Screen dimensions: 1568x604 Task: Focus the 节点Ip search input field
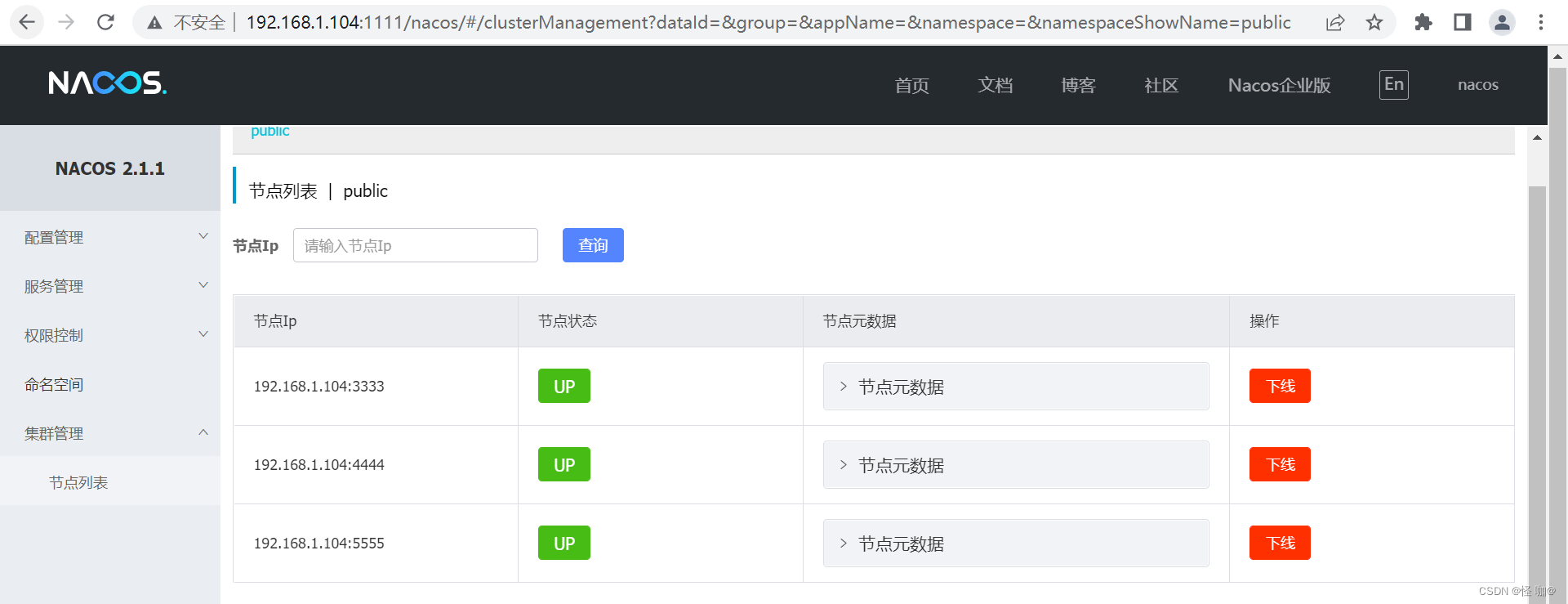(415, 245)
